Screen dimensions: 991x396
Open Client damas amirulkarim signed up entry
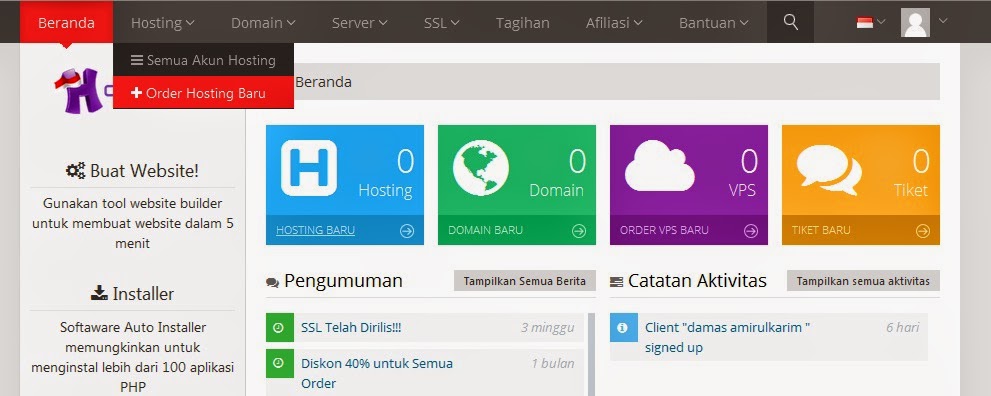(x=727, y=337)
